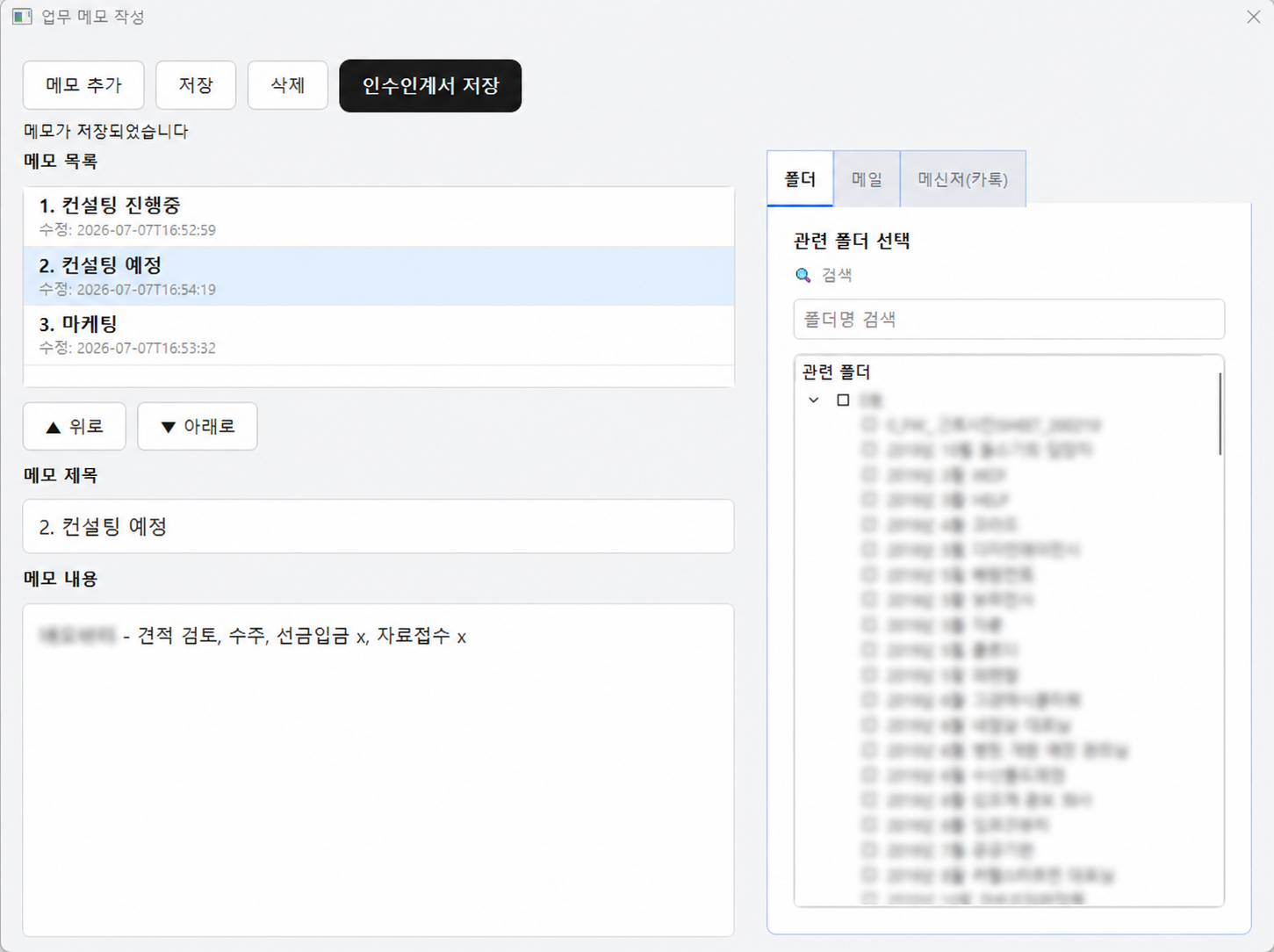
Task: Focus the 메모 제목 title field
Action: coord(378,526)
